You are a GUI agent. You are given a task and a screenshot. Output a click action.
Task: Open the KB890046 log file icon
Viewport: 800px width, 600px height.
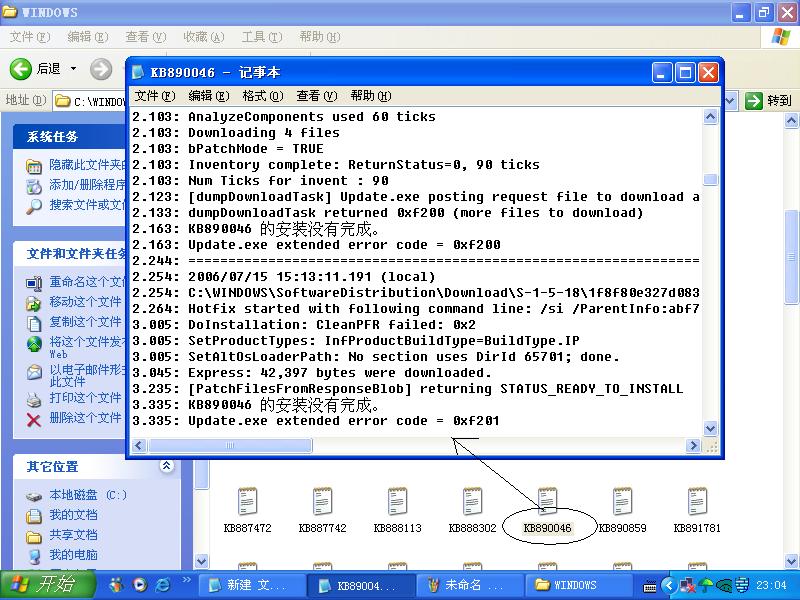point(547,502)
